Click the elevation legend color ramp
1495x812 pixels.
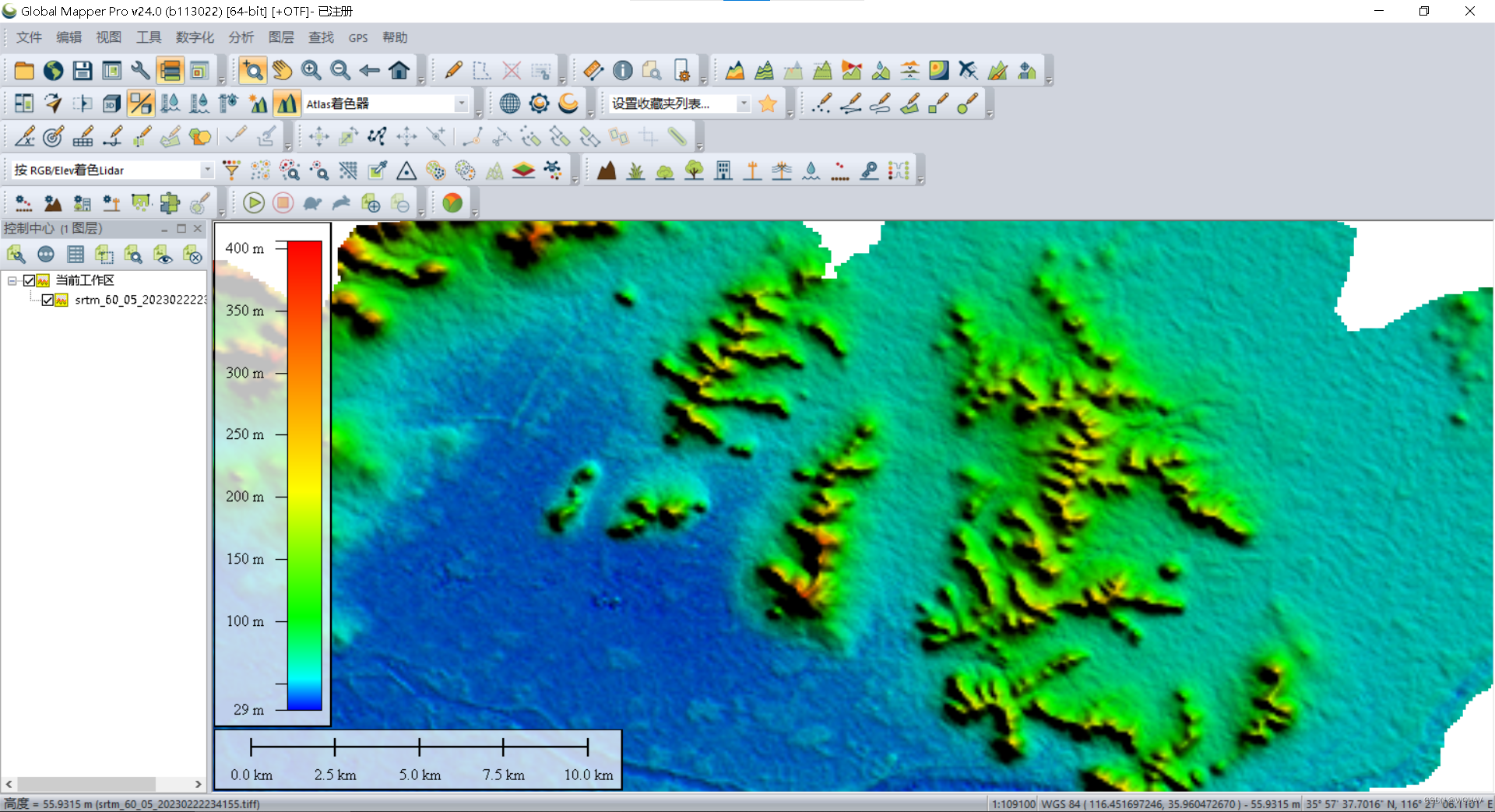pyautogui.click(x=304, y=475)
